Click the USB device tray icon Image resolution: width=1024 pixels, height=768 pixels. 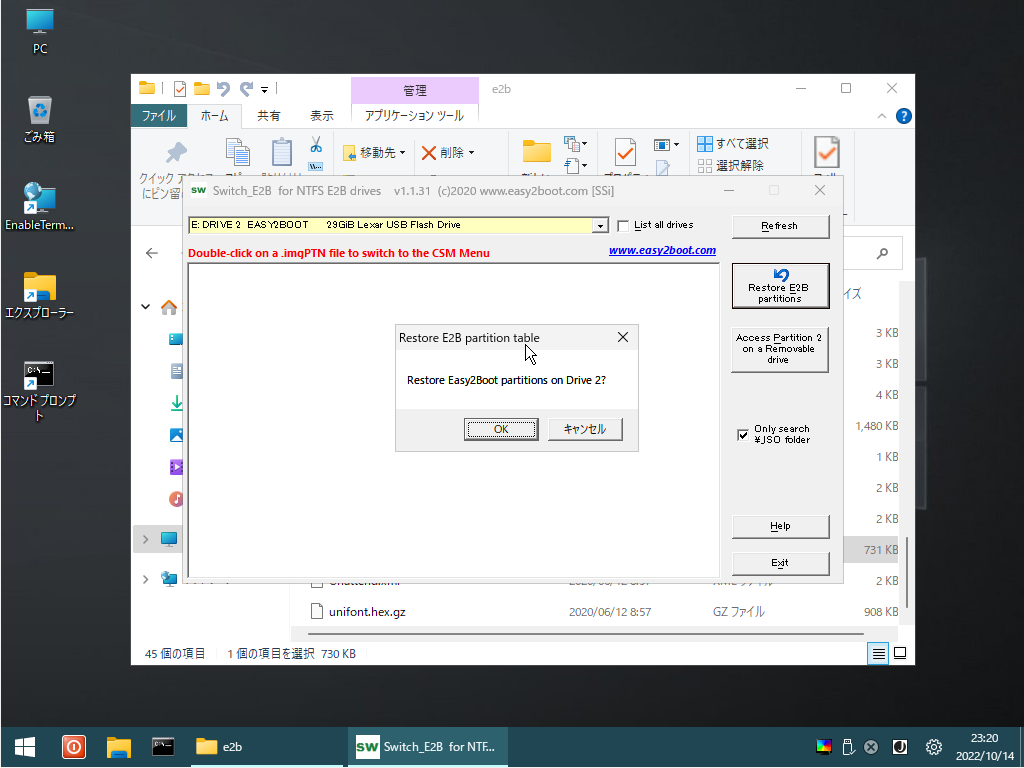(848, 746)
